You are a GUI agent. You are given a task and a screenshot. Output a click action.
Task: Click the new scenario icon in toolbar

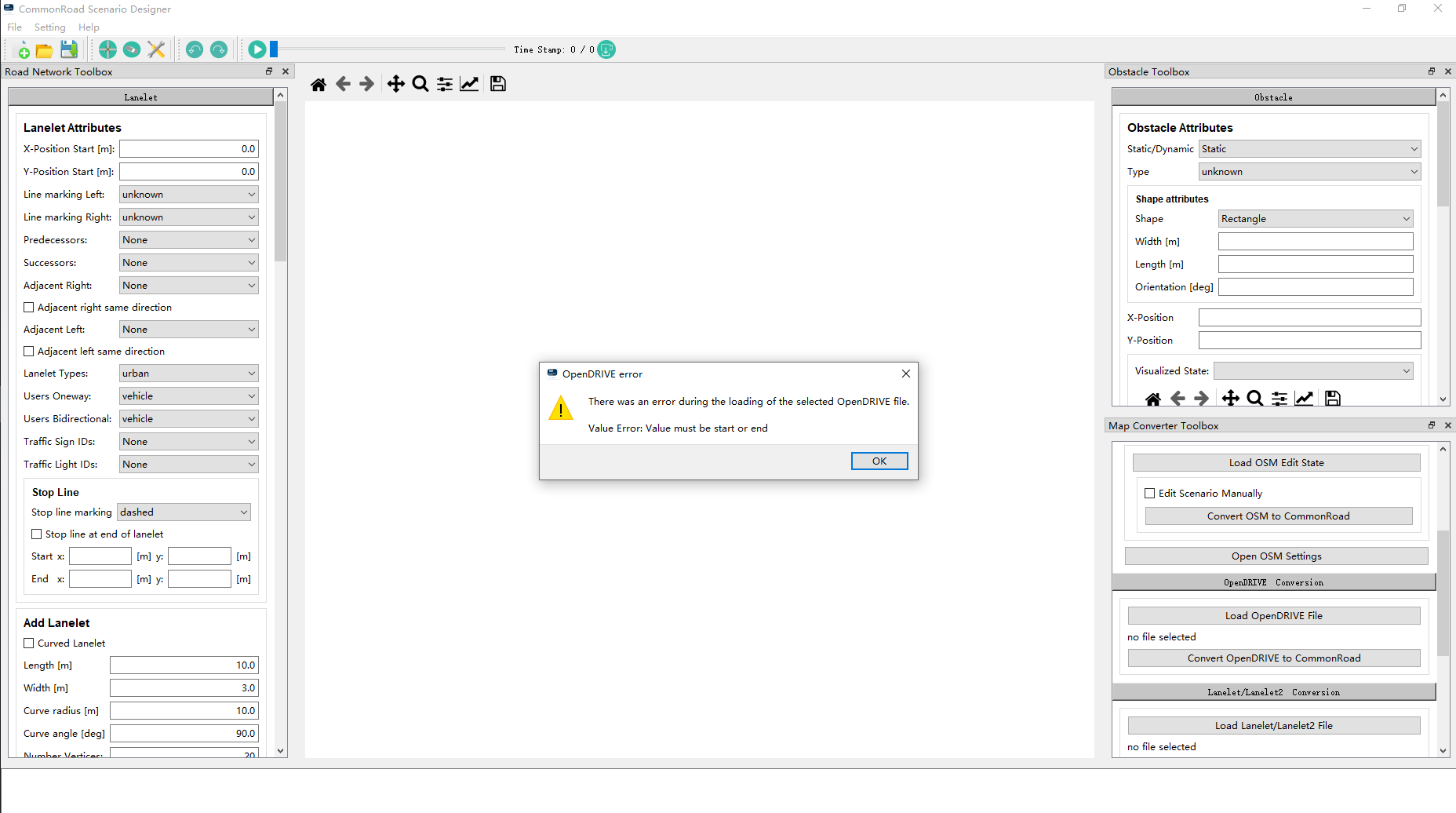click(23, 50)
